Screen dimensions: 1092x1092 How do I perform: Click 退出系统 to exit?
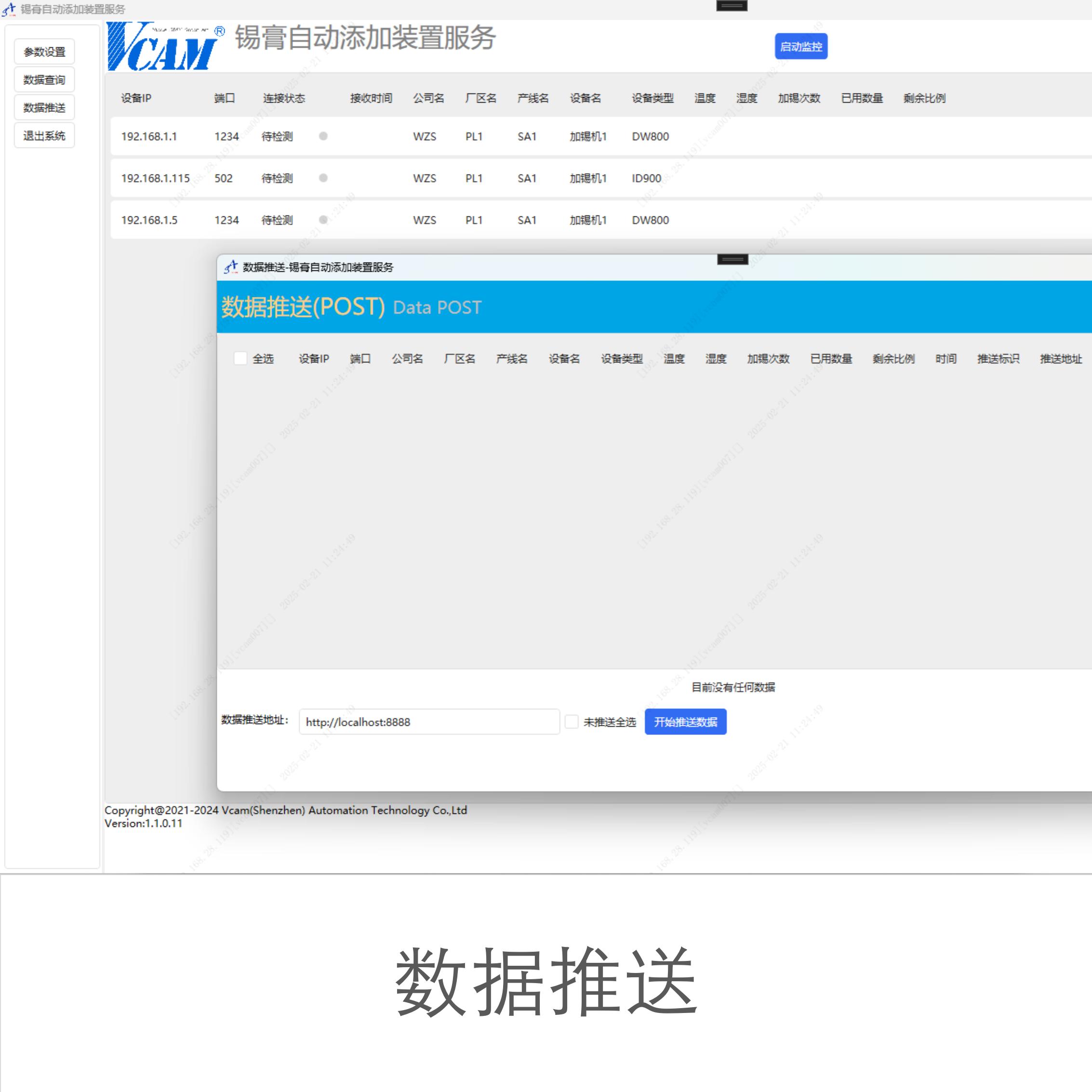tap(45, 135)
